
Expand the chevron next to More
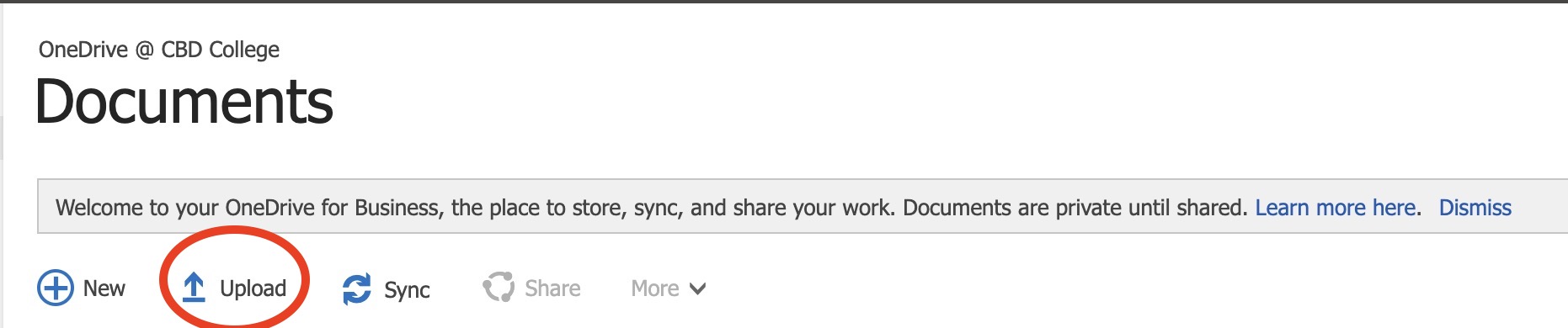tap(697, 289)
